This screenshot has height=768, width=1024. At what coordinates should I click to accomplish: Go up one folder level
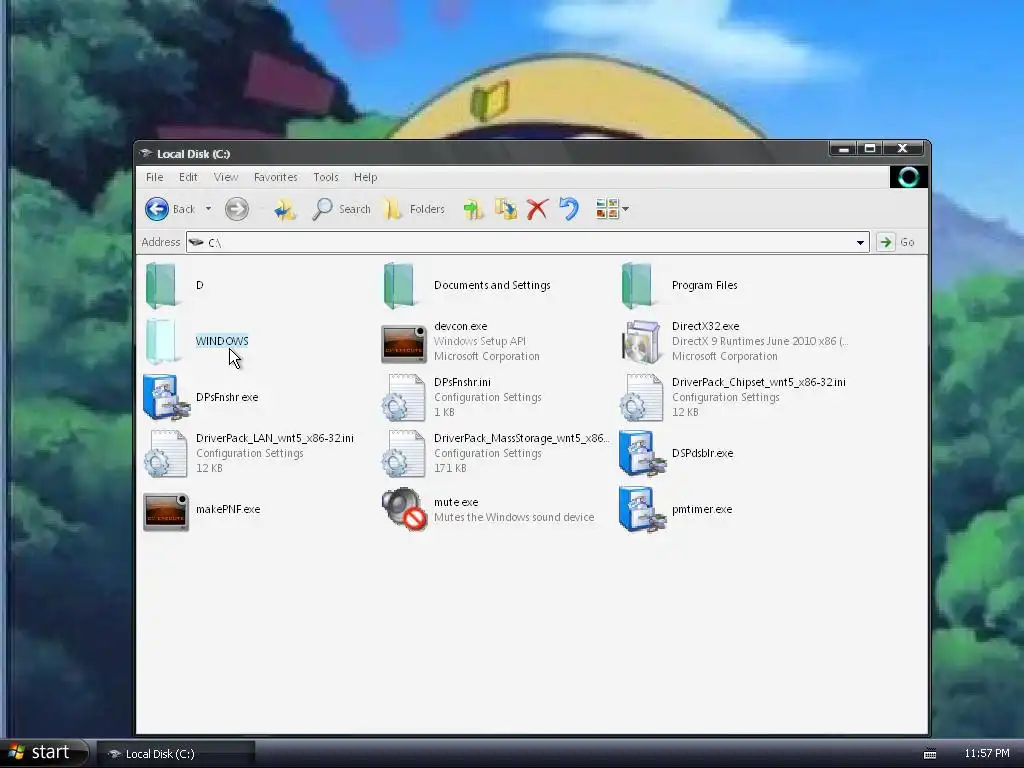(x=285, y=209)
